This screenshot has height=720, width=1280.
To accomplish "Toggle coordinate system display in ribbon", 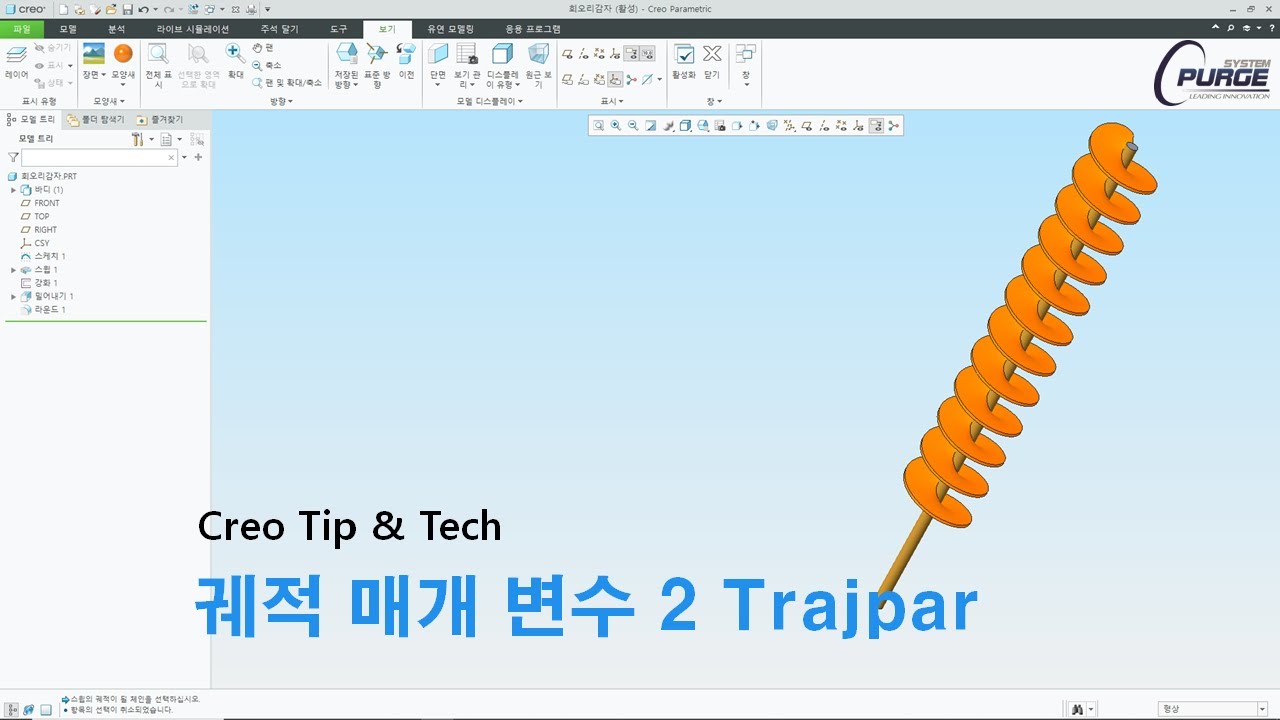I will [616, 54].
